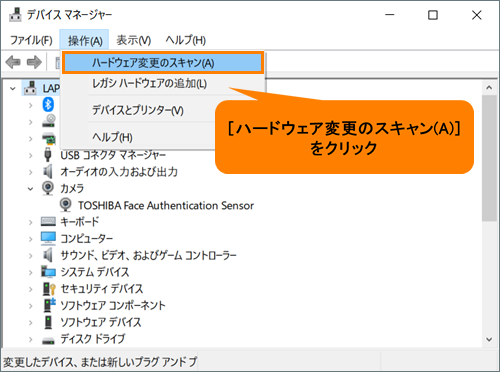This screenshot has height=372, width=500.
Task: Minimize the Device Manager window
Action: 390,15
